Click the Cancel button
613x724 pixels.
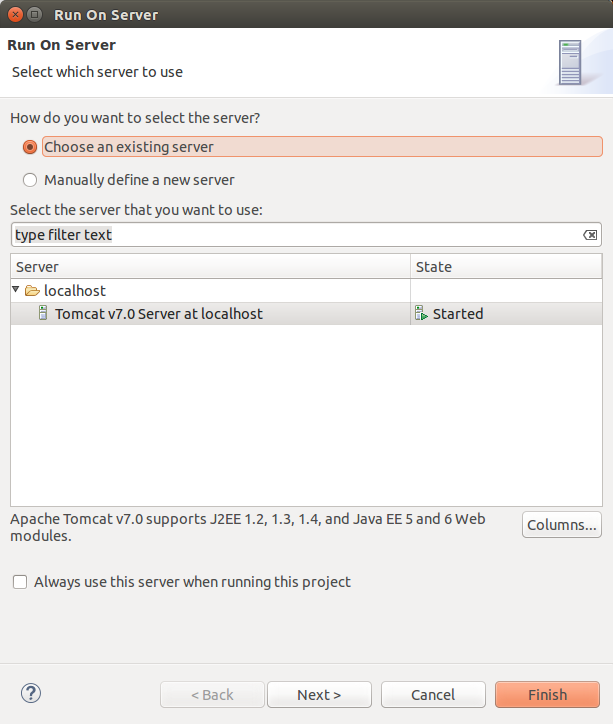[x=433, y=694]
